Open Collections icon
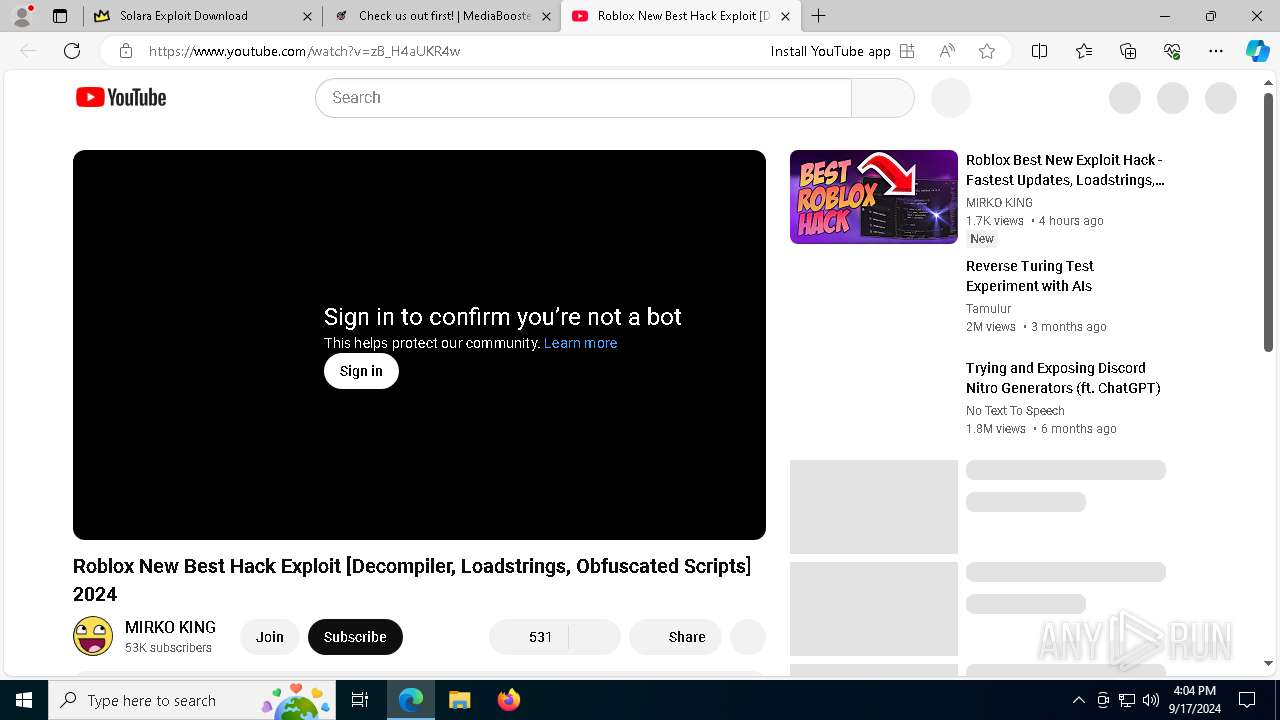The width and height of the screenshot is (1280, 720). pos(1128,51)
